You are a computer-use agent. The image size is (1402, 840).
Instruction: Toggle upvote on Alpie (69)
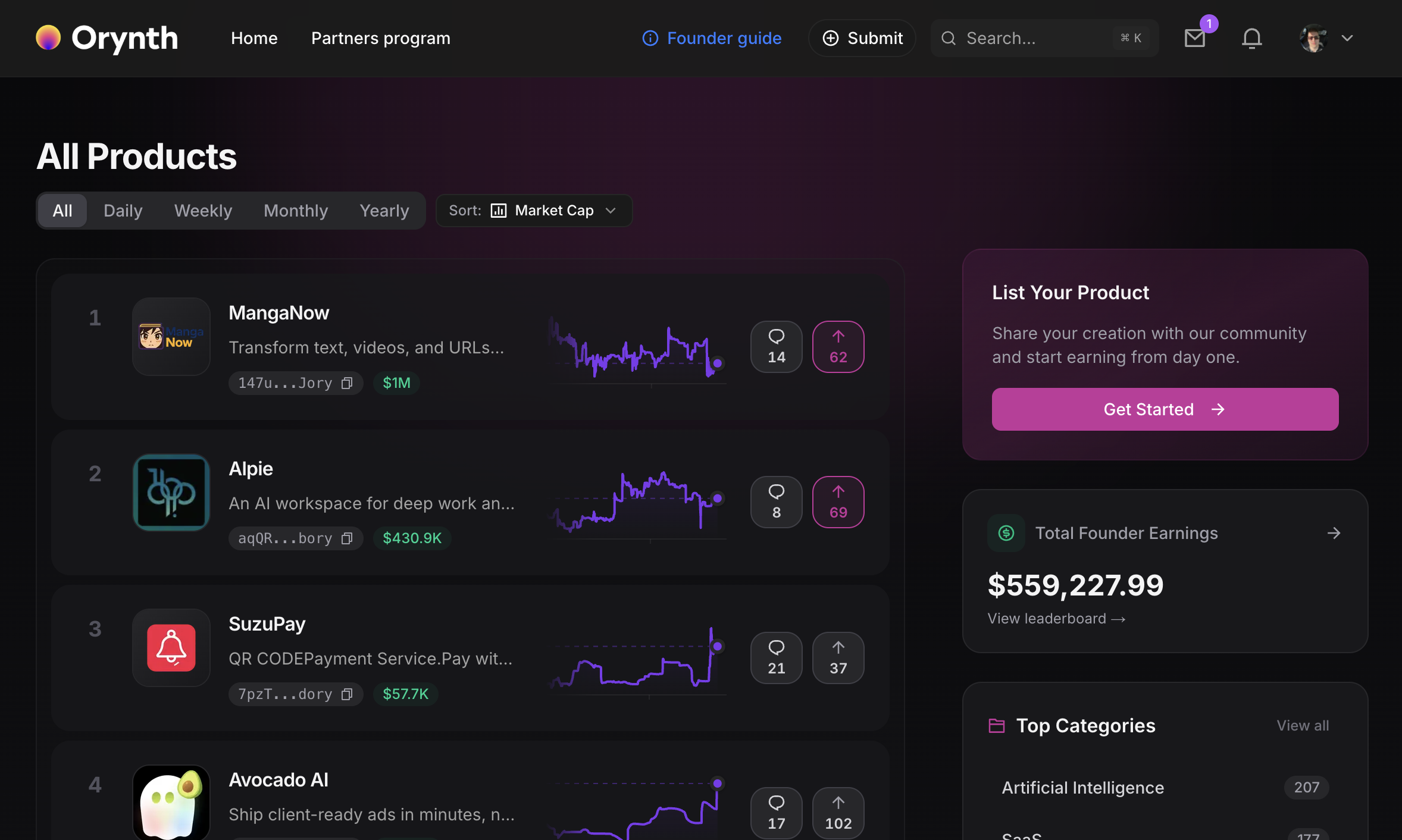click(x=838, y=502)
